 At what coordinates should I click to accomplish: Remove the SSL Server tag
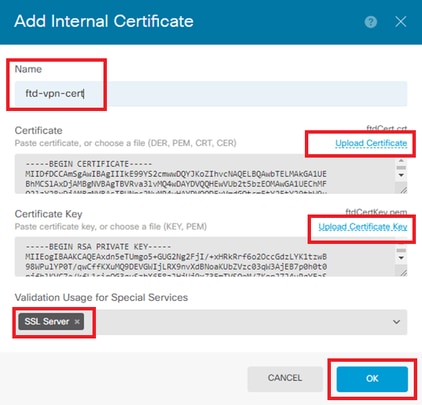tap(77, 322)
